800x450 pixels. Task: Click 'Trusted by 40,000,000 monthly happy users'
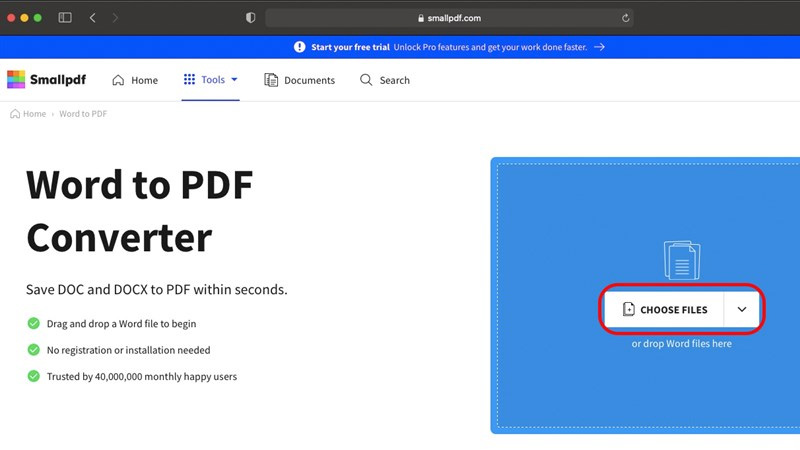142,377
